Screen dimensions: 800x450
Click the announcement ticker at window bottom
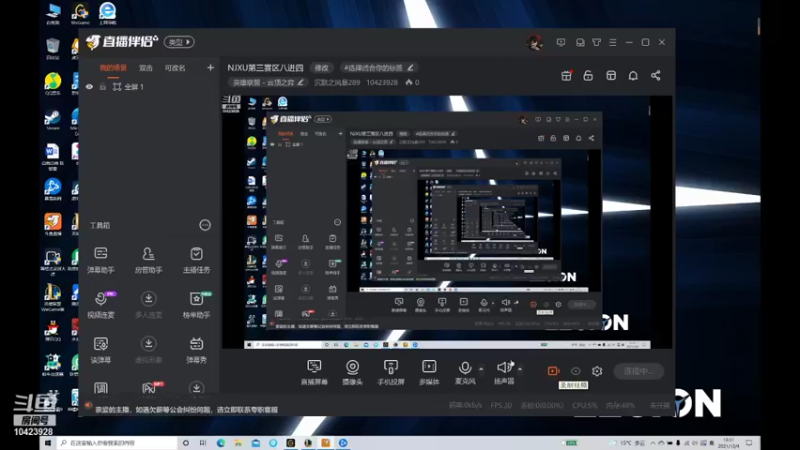tap(186, 409)
